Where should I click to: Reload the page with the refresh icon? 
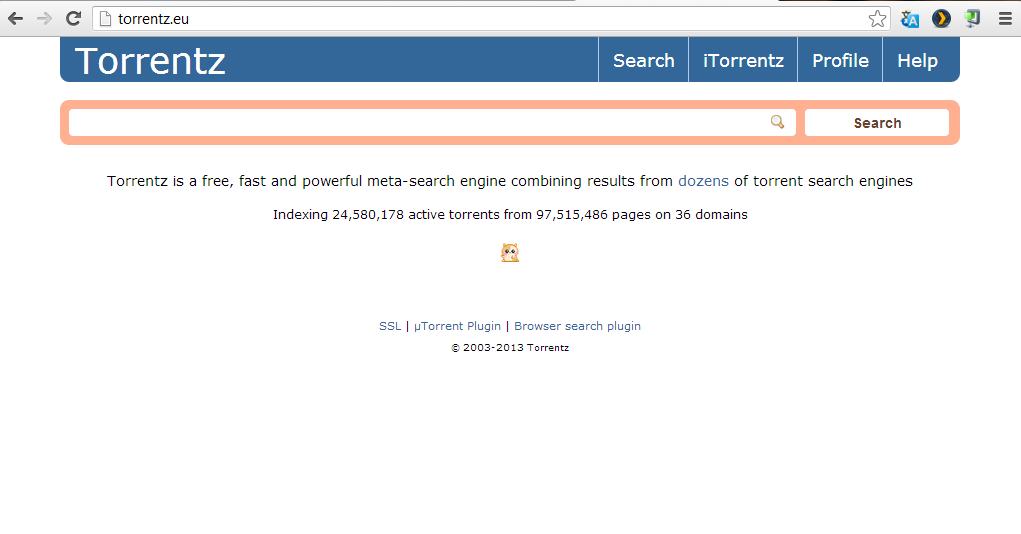pos(73,18)
